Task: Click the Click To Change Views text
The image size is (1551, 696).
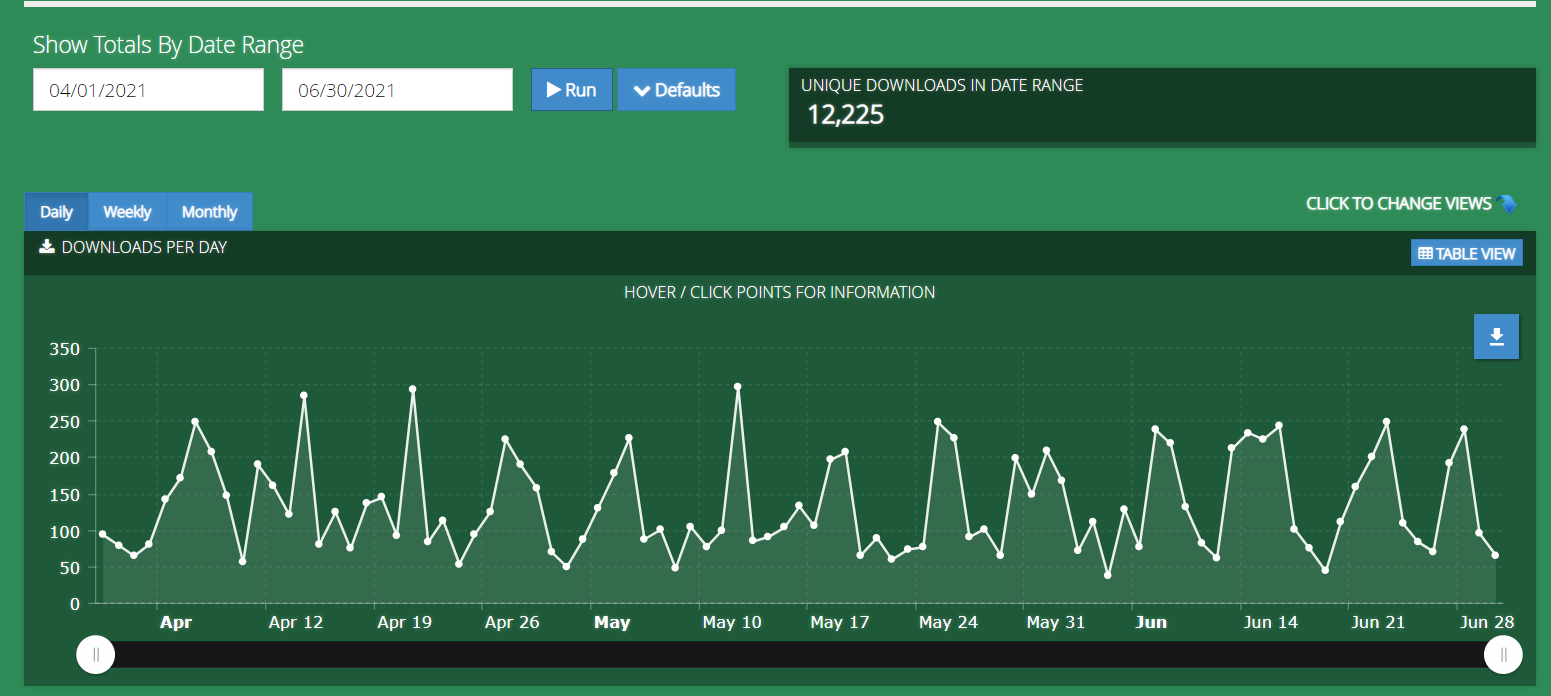Action: (x=1398, y=204)
